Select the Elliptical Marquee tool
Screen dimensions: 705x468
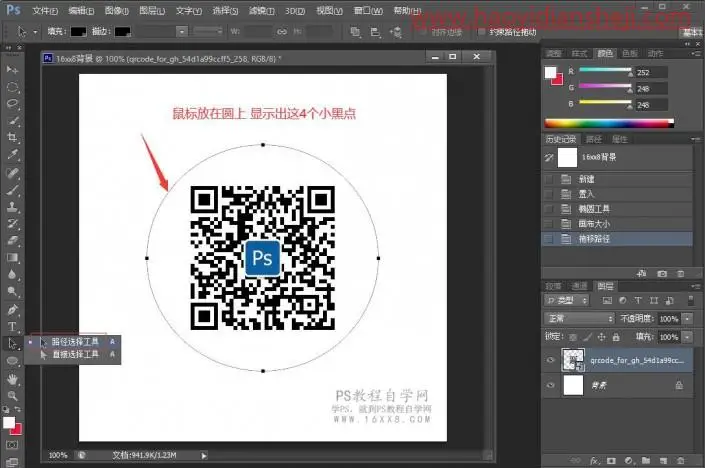(12, 87)
